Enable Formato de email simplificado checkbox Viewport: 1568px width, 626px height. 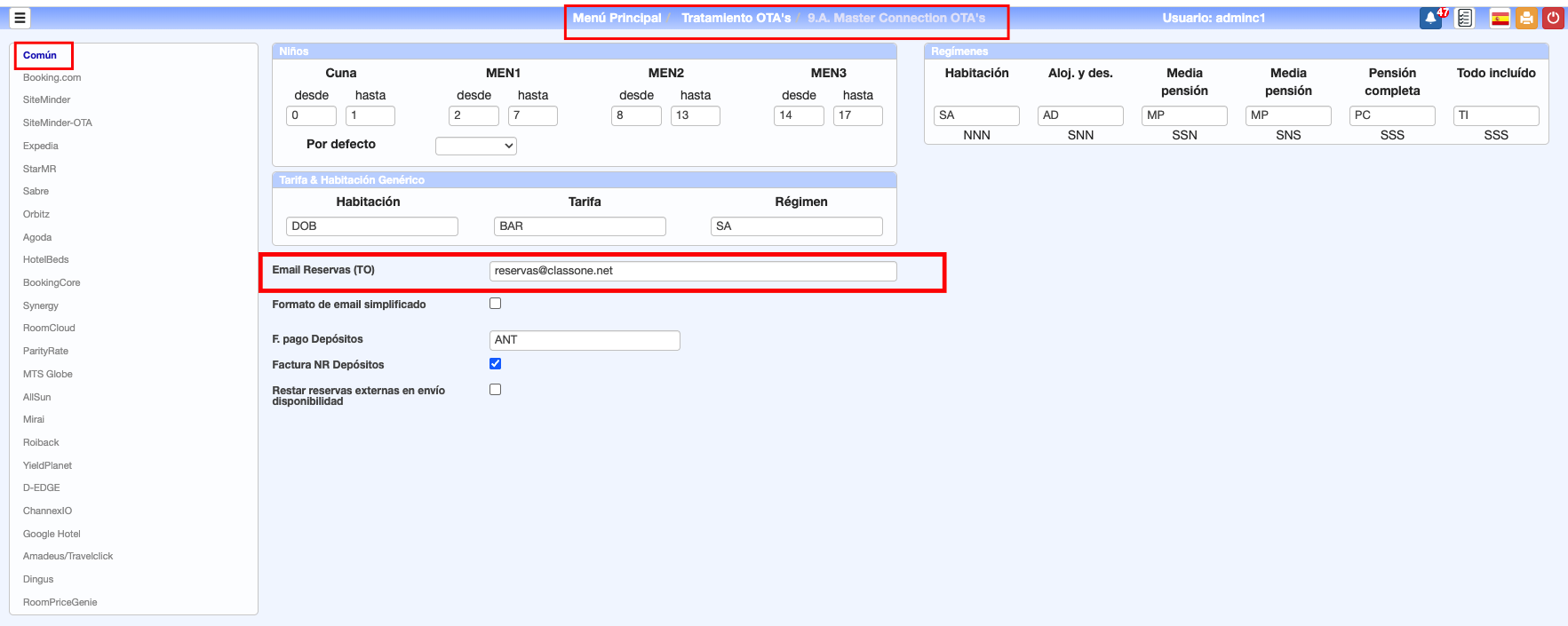pyautogui.click(x=496, y=304)
